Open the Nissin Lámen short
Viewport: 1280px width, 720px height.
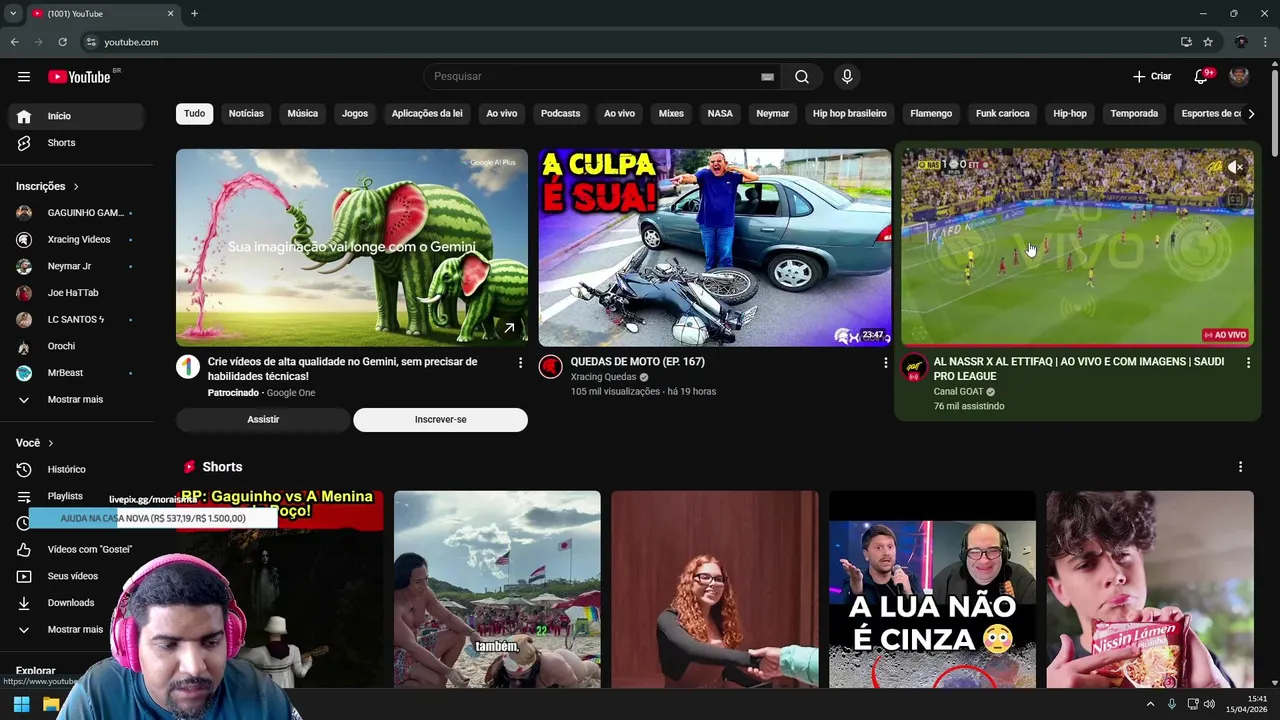pyautogui.click(x=1150, y=589)
